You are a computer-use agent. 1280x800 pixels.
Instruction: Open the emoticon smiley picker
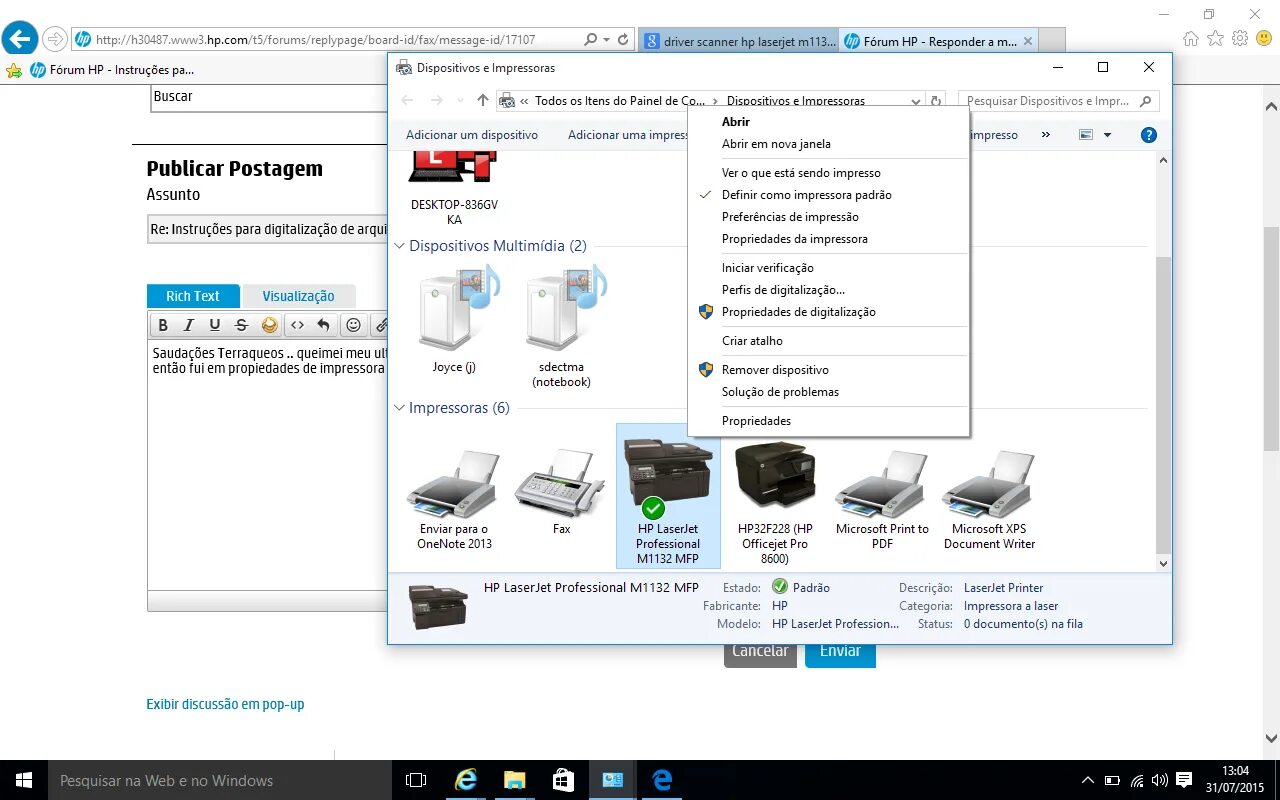tap(353, 325)
